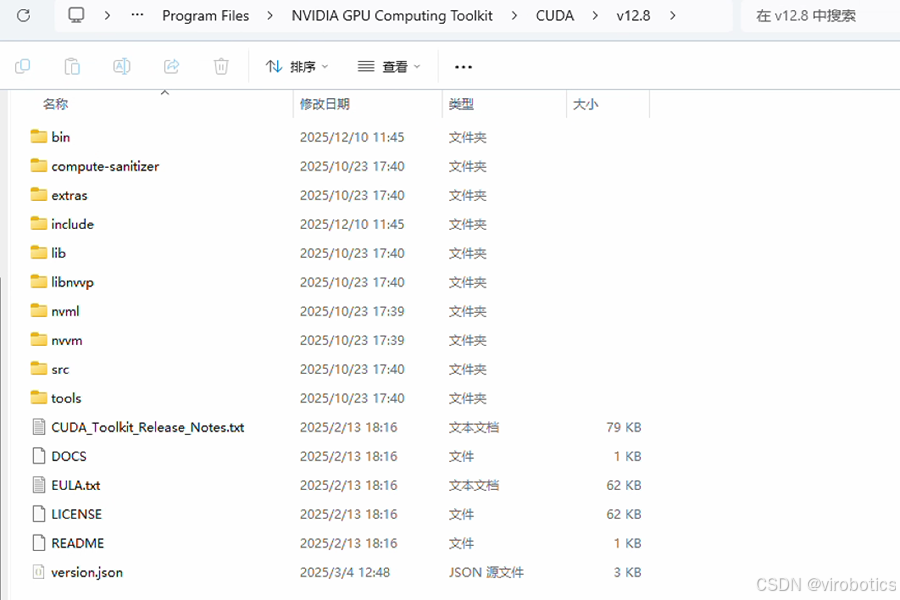Click the 在 v12.8 中搜索 search box

point(821,16)
